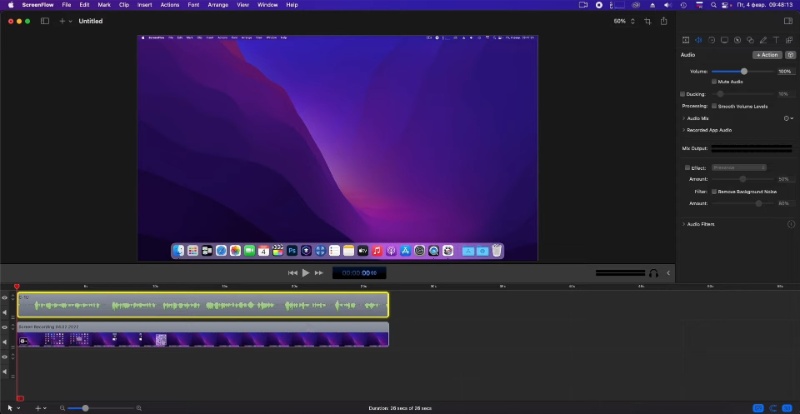Open the Effect preset dropdown
The width and height of the screenshot is (800, 414).
(739, 167)
